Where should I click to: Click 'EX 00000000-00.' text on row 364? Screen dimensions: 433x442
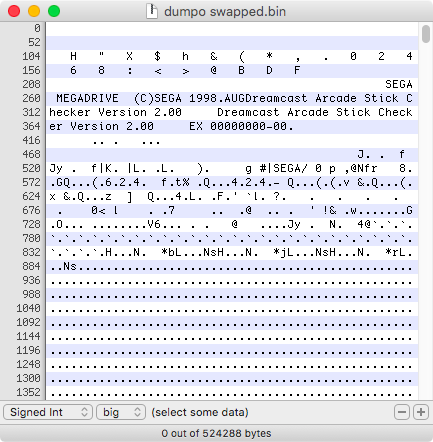241,126
